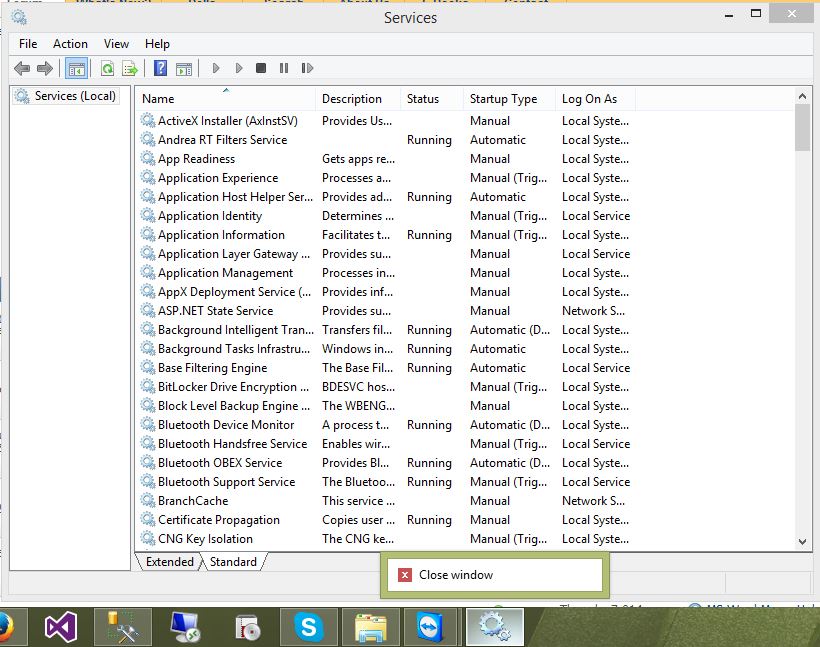Switch to the Standard tab
The width and height of the screenshot is (820, 647).
[x=233, y=562]
